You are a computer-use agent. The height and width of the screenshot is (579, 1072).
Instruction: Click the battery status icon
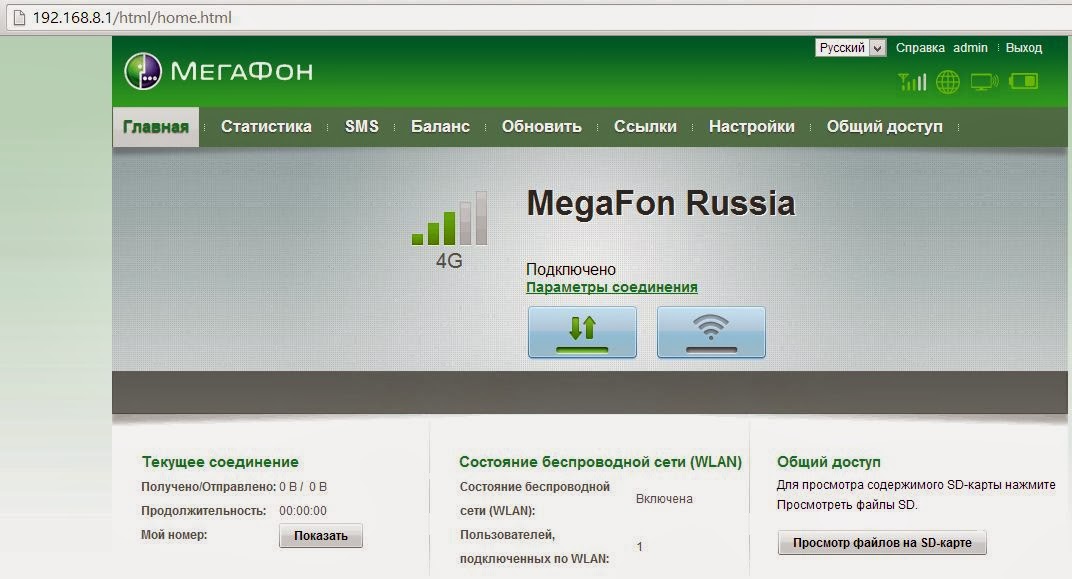coord(1023,81)
